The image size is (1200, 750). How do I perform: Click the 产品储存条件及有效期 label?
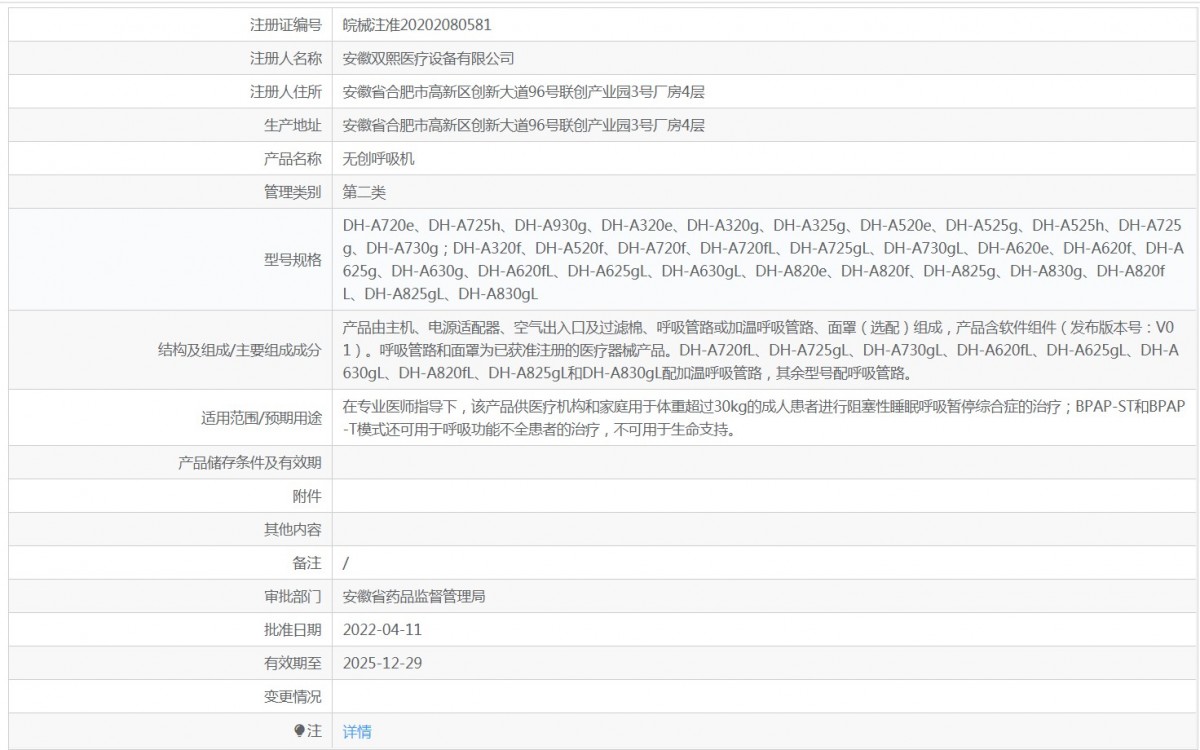(x=250, y=463)
